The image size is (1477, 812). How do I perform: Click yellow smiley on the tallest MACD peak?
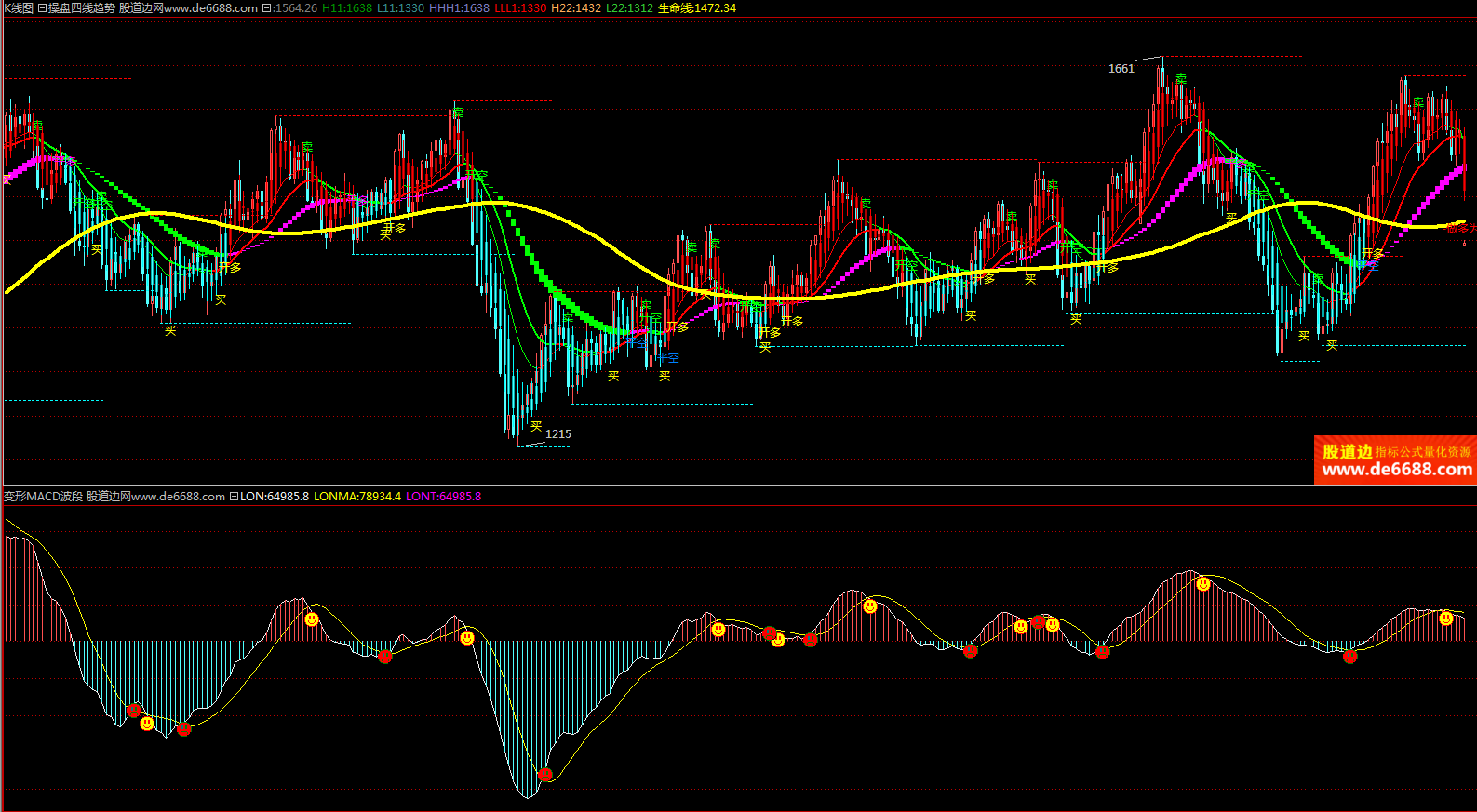(1203, 584)
